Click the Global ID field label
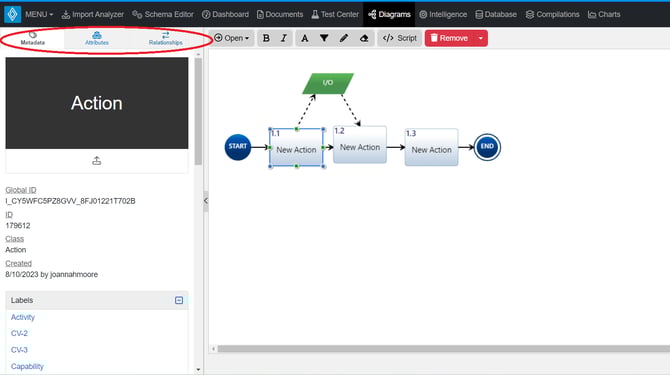670x375 pixels. point(21,190)
